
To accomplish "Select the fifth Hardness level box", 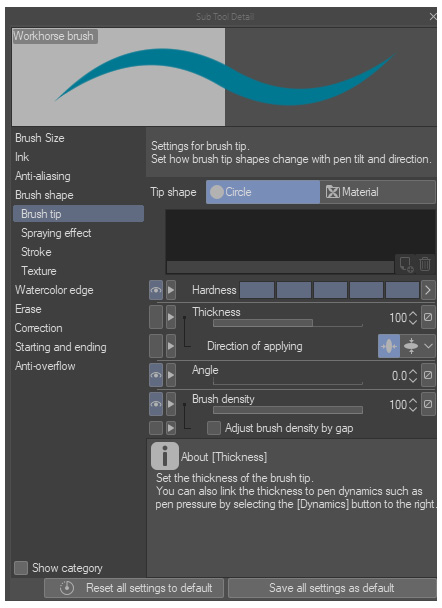I will (402, 290).
